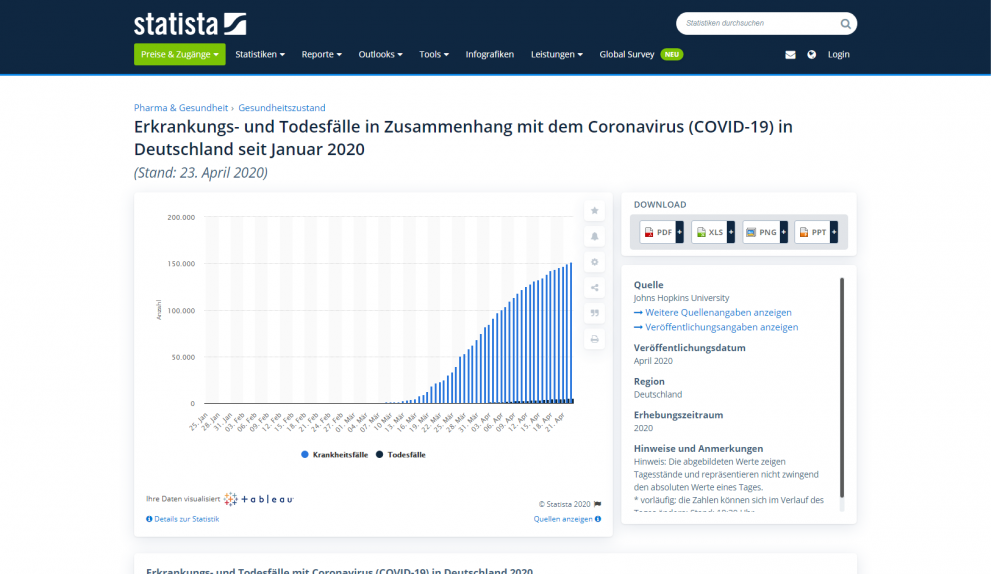
Task: Open the Statistiken dropdown menu
Action: coord(260,54)
